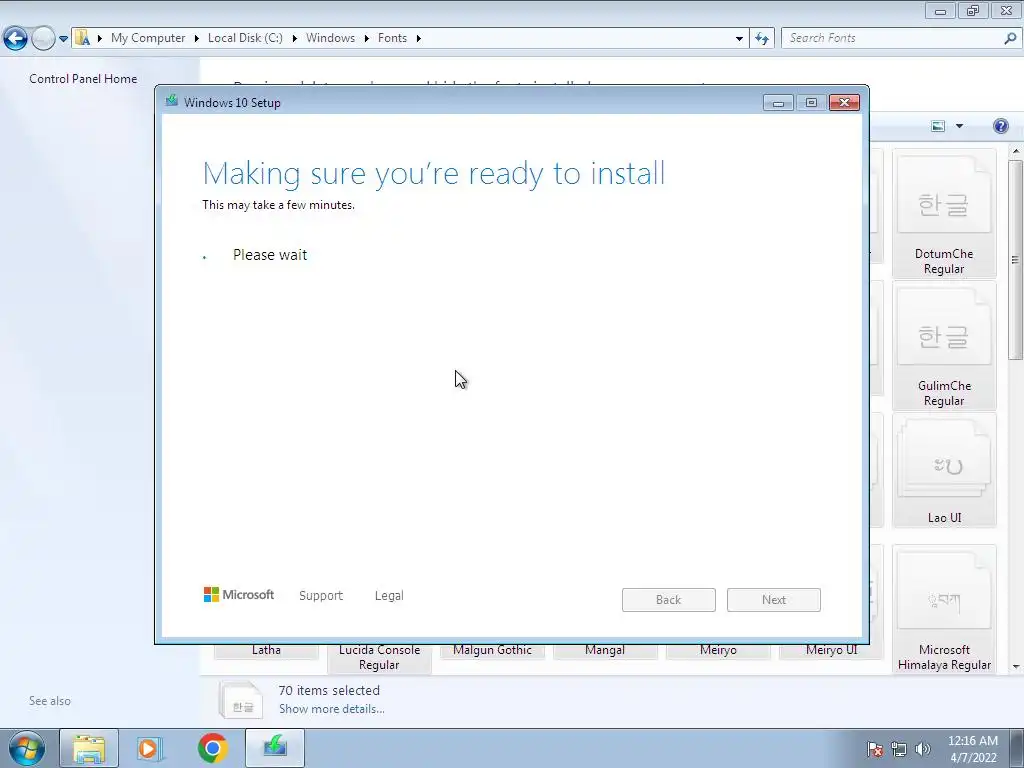Click the Fonts list vertical scrollbar thumb
Screen dimensions: 1024x768
pyautogui.click(x=1016, y=259)
